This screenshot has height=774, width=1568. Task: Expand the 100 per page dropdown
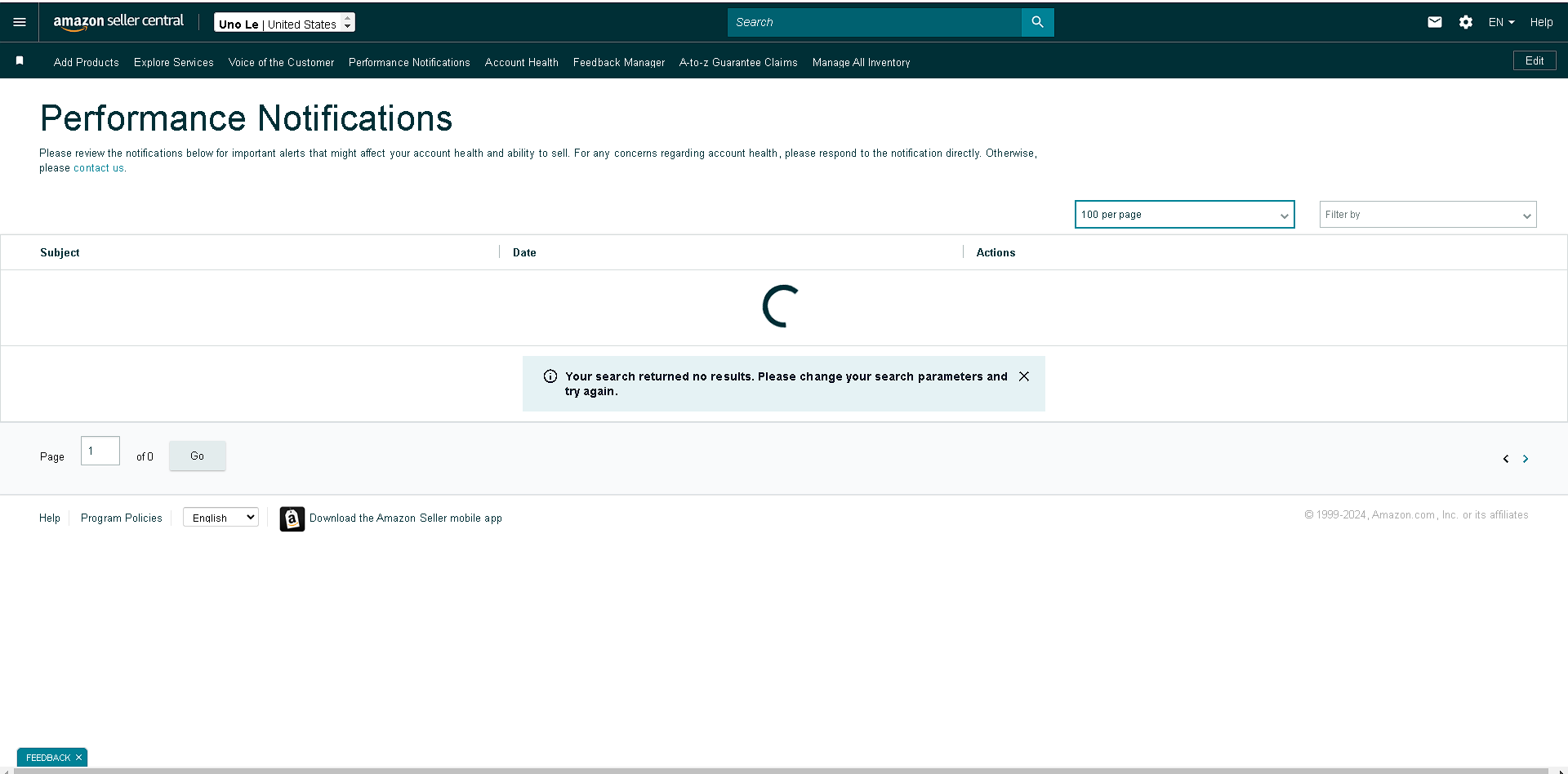1184,215
